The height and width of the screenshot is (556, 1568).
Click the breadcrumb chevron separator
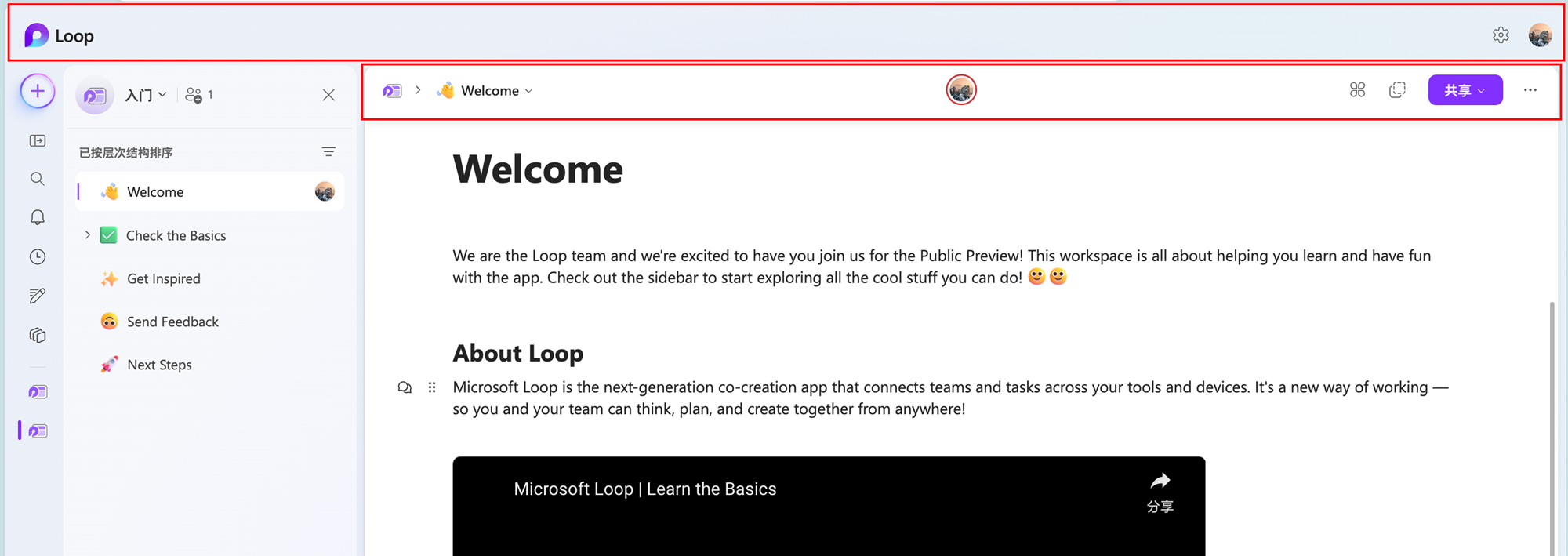[419, 90]
